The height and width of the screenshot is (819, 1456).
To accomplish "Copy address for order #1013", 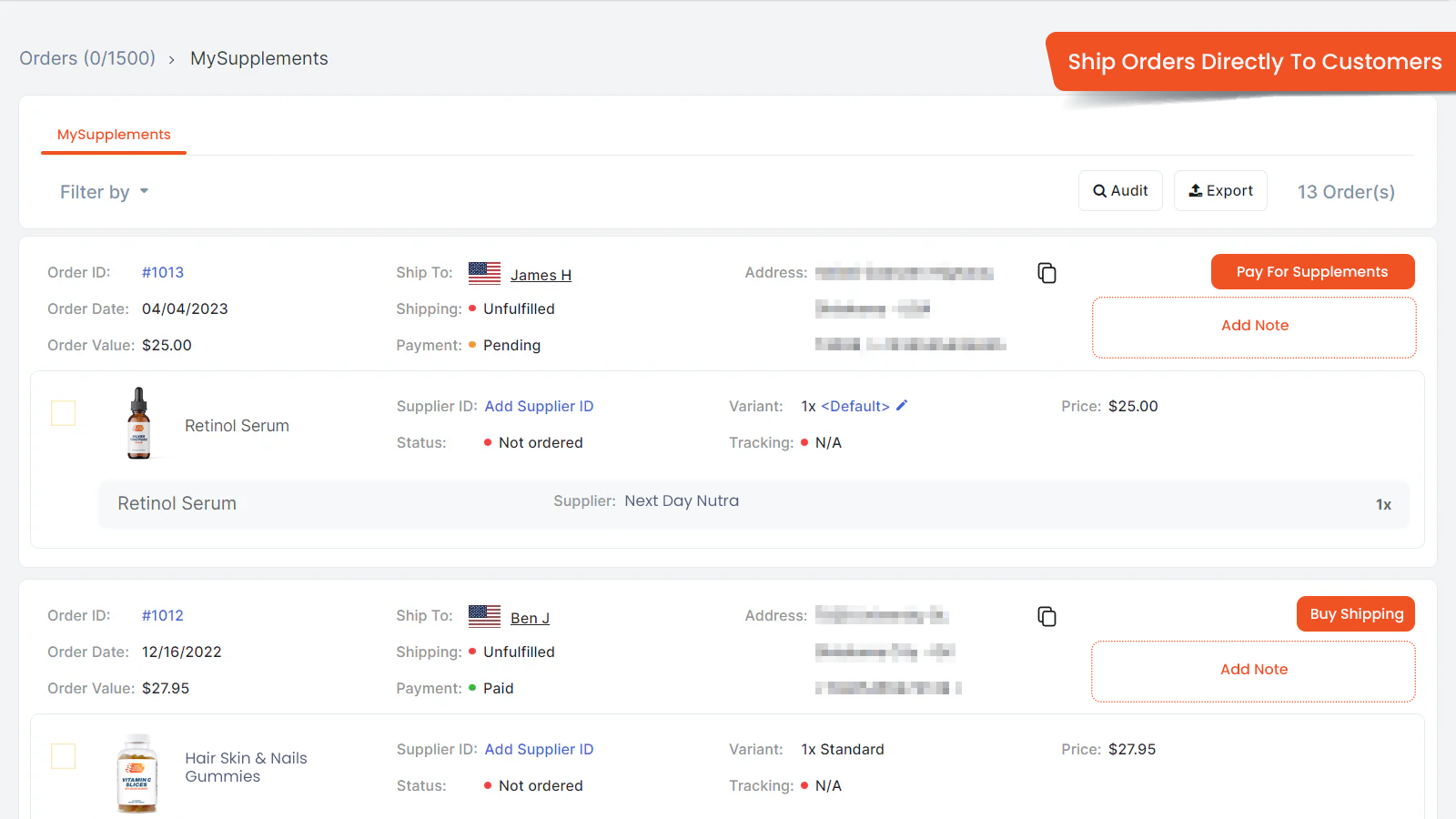I will [x=1046, y=273].
